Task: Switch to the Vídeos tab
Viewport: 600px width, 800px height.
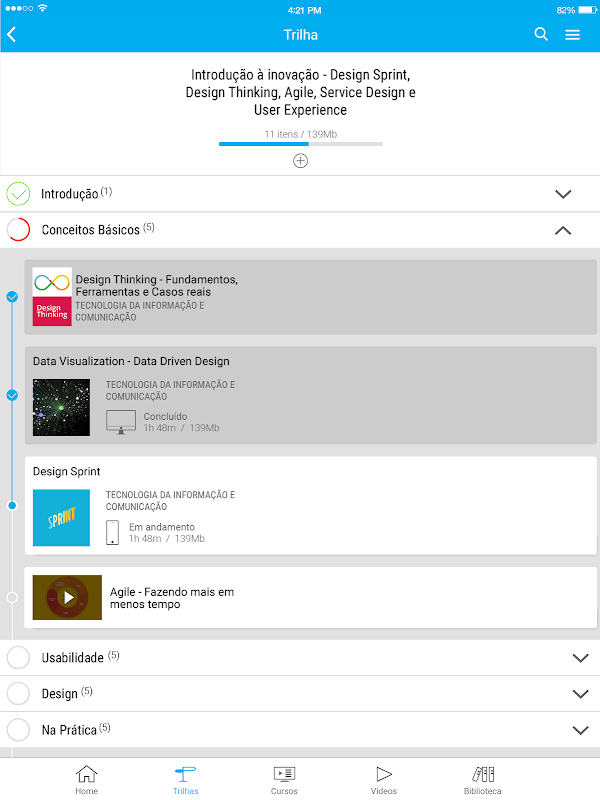Action: [384, 779]
